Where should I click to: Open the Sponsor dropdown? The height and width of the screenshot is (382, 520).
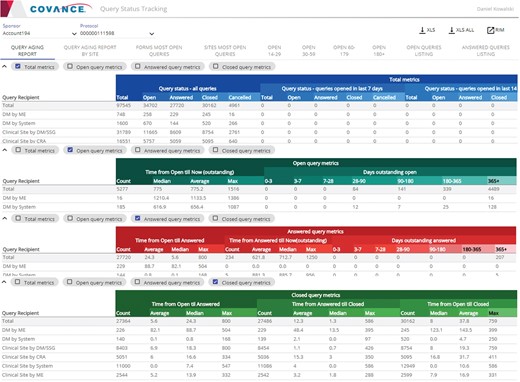[39, 33]
